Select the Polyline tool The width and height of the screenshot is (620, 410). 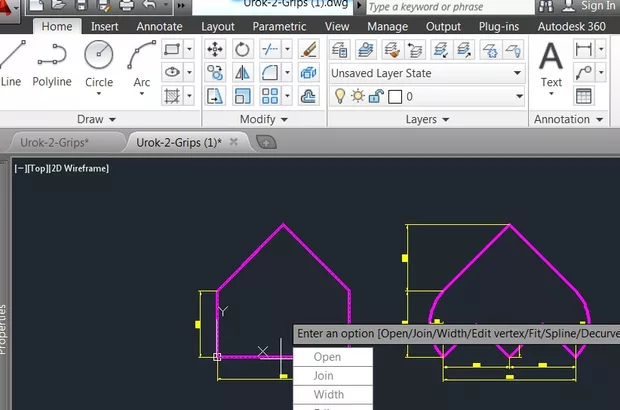click(52, 62)
